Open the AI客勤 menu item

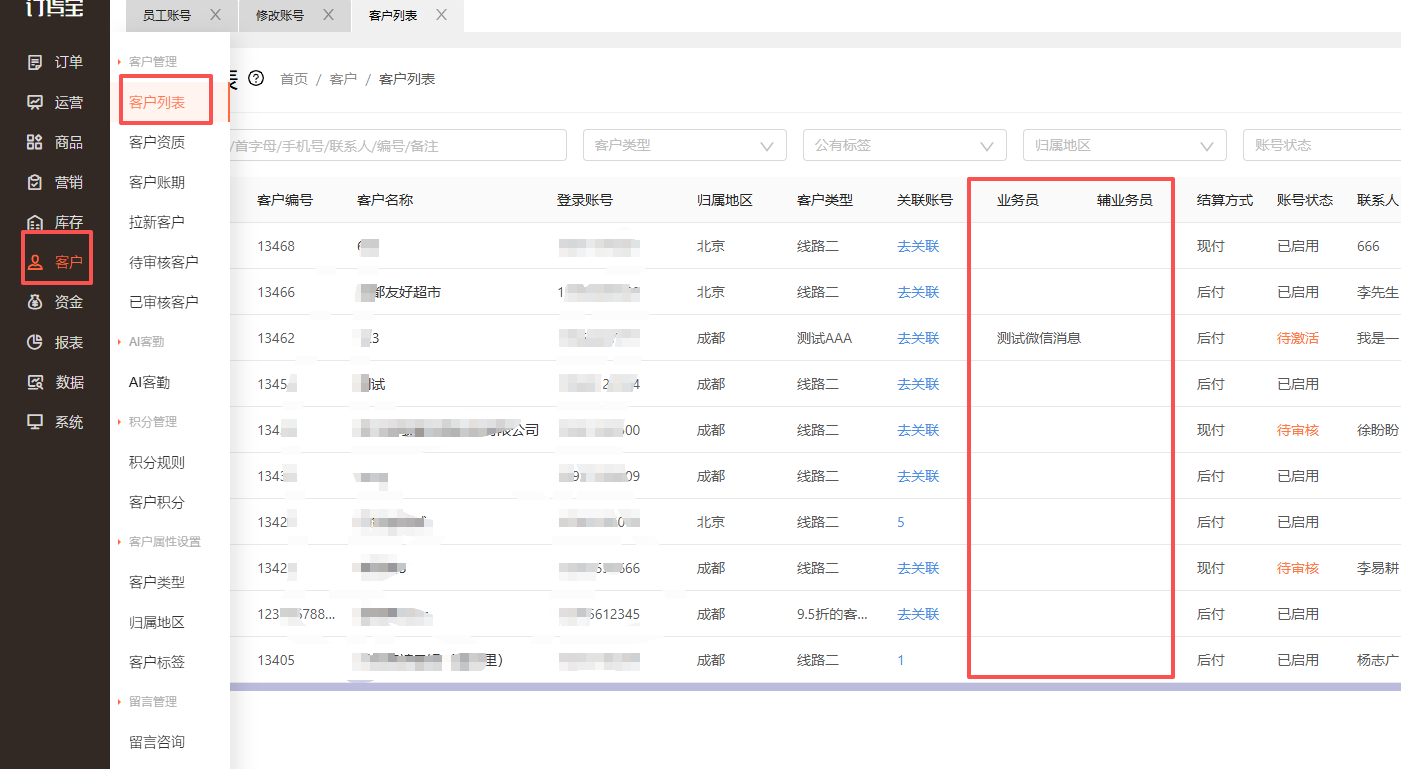150,382
